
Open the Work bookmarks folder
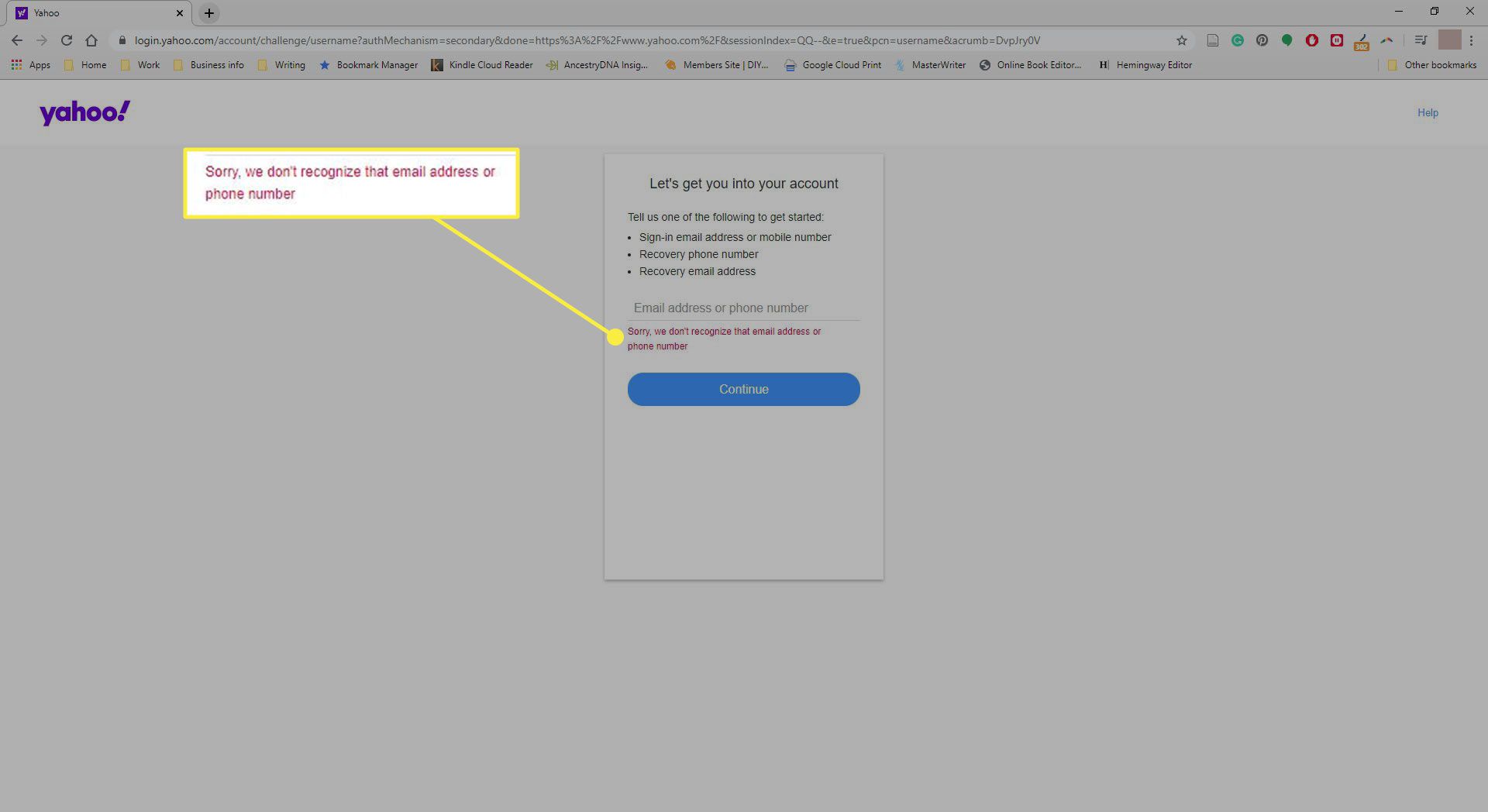pyautogui.click(x=140, y=65)
